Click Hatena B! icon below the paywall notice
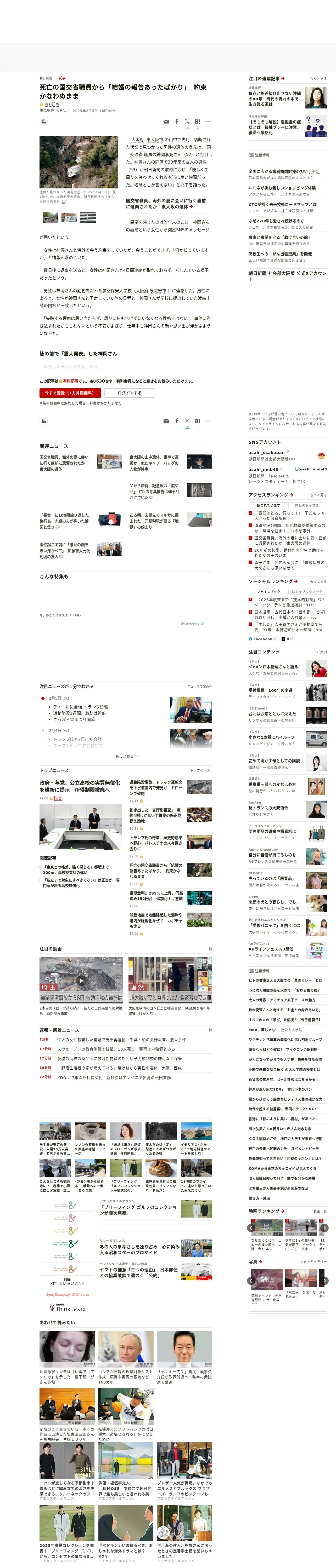The height and width of the screenshot is (1568, 336). 198,421
